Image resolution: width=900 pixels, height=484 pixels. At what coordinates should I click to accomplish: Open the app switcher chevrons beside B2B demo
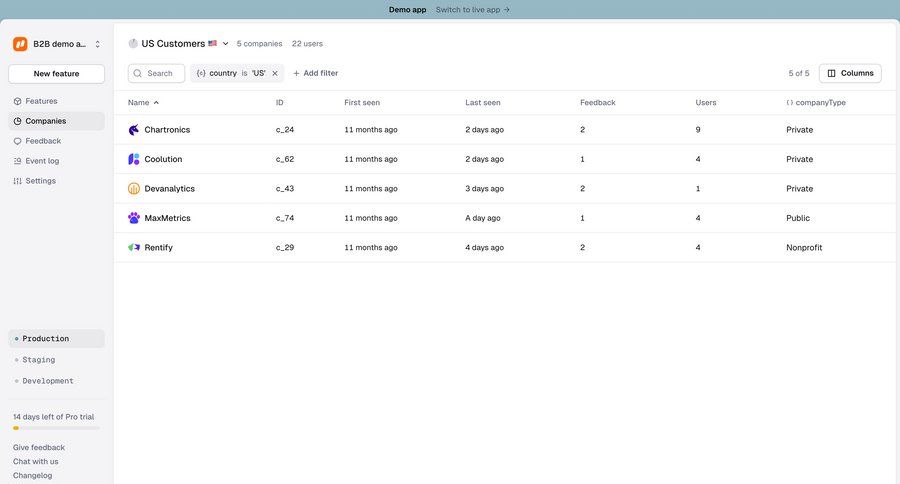pyautogui.click(x=98, y=44)
